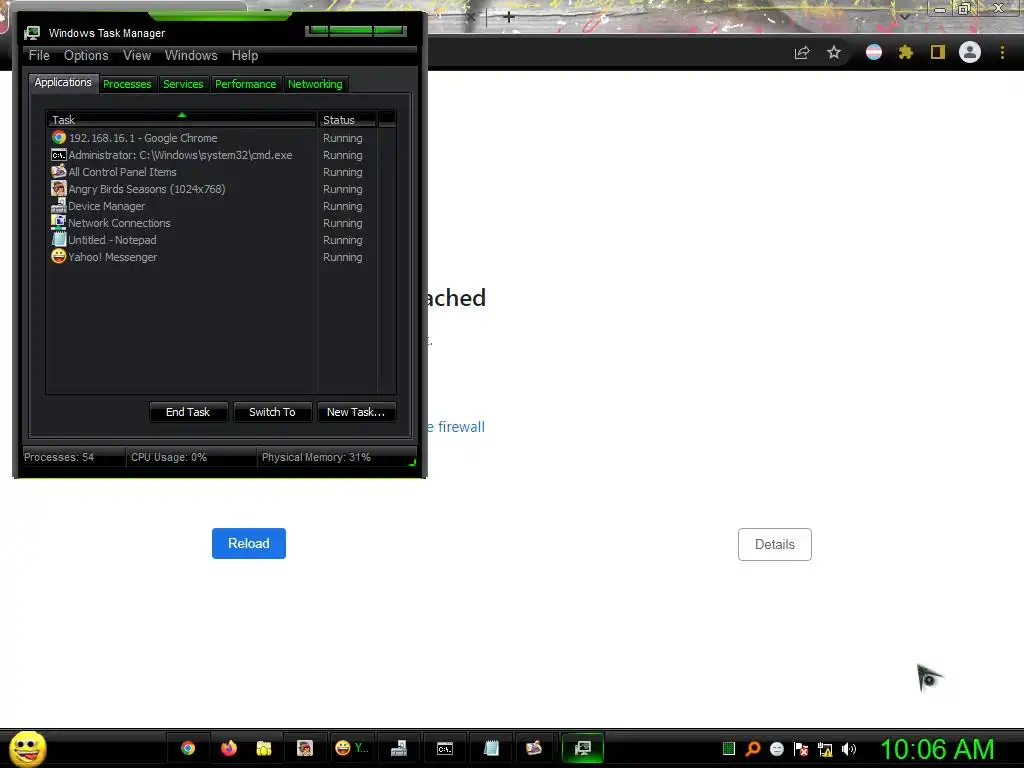This screenshot has height=768, width=1024.
Task: Open Chrome's three-dot menu
Action: point(1002,52)
